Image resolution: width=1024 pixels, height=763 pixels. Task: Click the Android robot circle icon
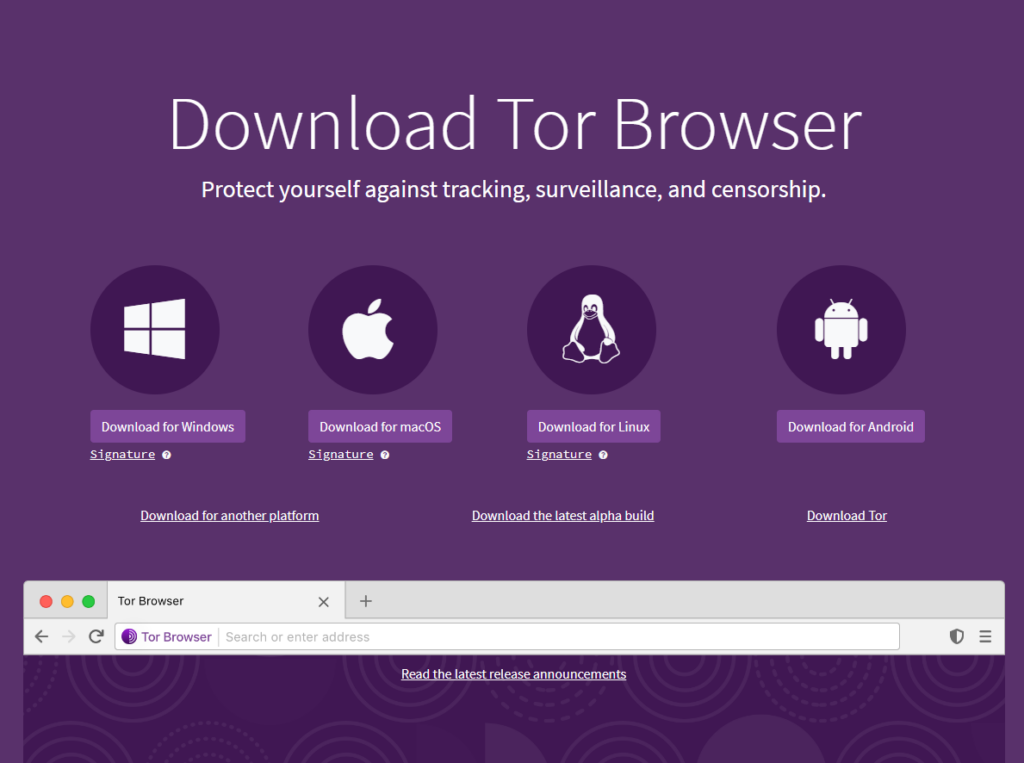click(841, 329)
